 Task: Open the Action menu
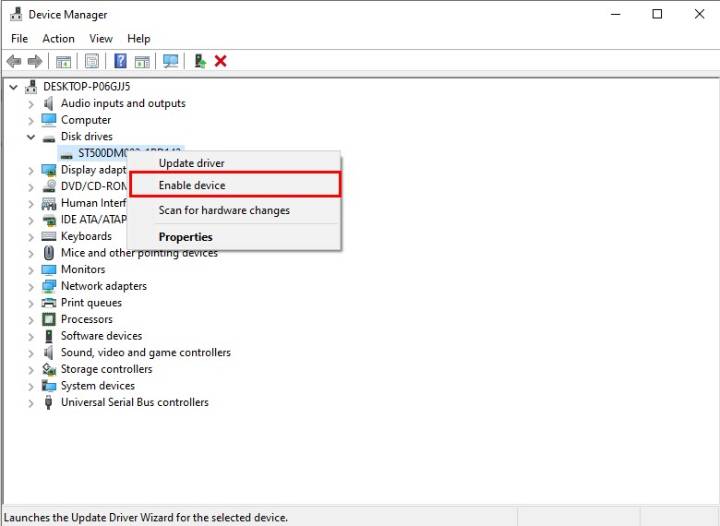tap(58, 39)
